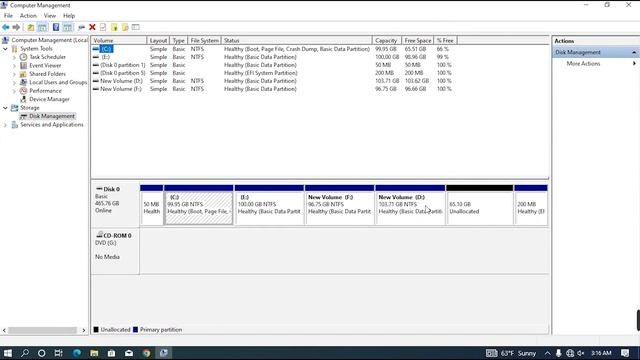
Task: Toggle the Show/Hide Console Tree toolbar icon
Action: pyautogui.click(x=42, y=27)
